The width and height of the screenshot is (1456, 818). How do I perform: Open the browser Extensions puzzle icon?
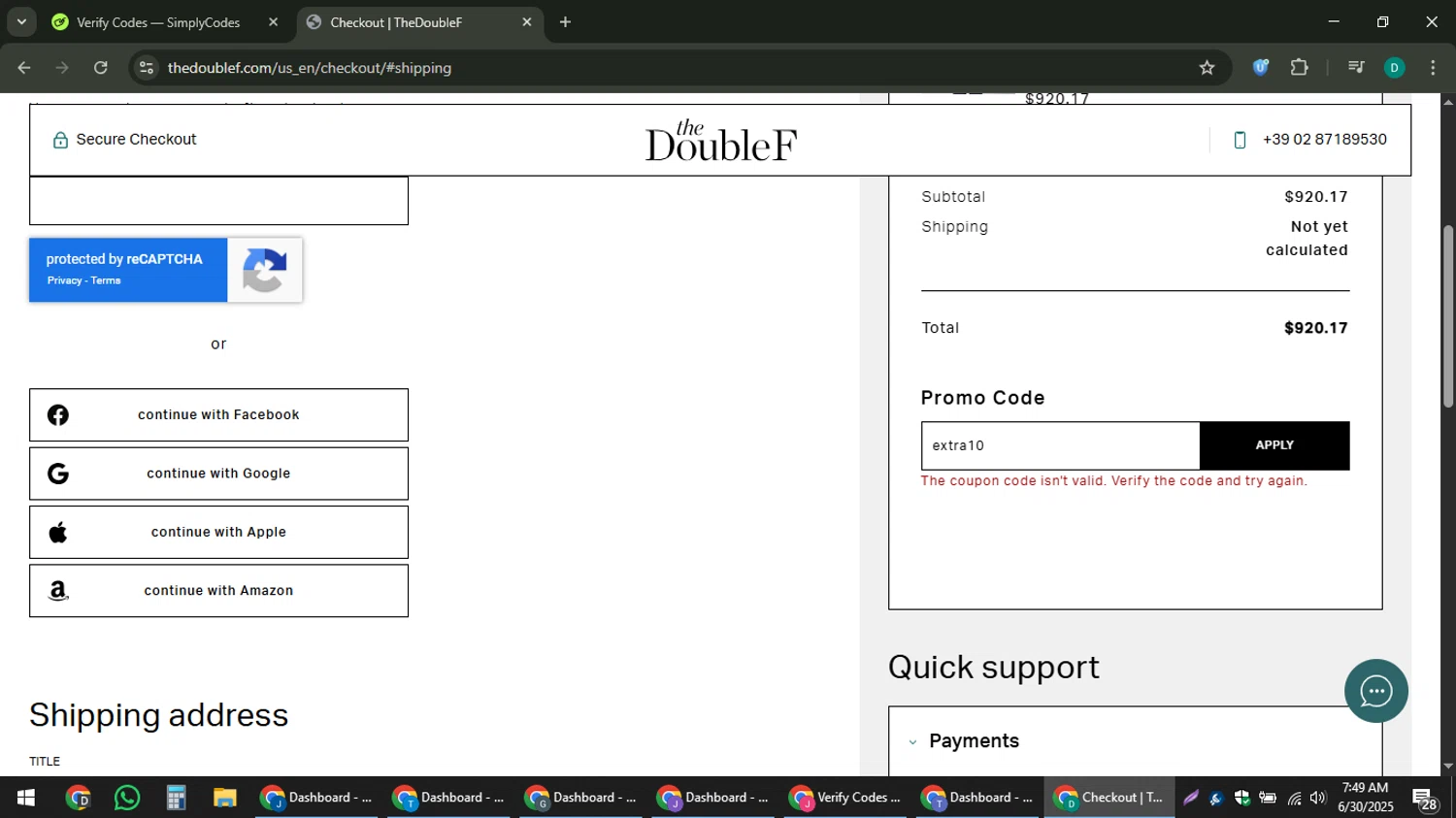point(1300,68)
